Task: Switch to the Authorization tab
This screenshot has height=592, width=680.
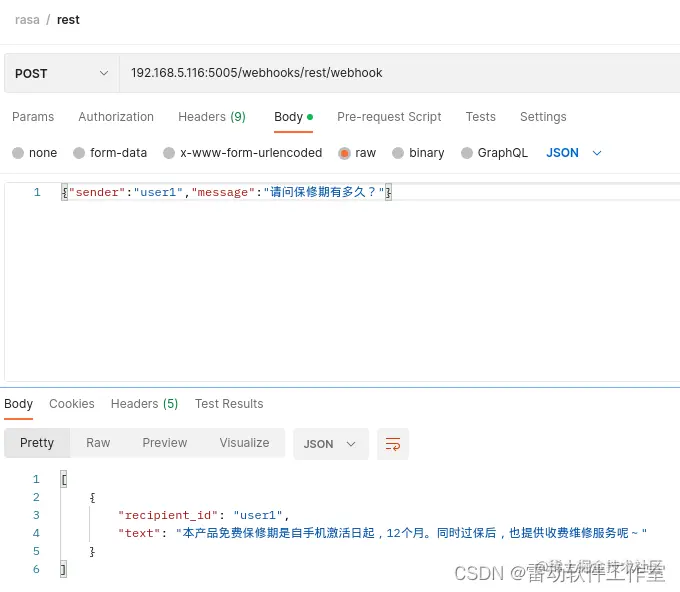Action: (116, 117)
